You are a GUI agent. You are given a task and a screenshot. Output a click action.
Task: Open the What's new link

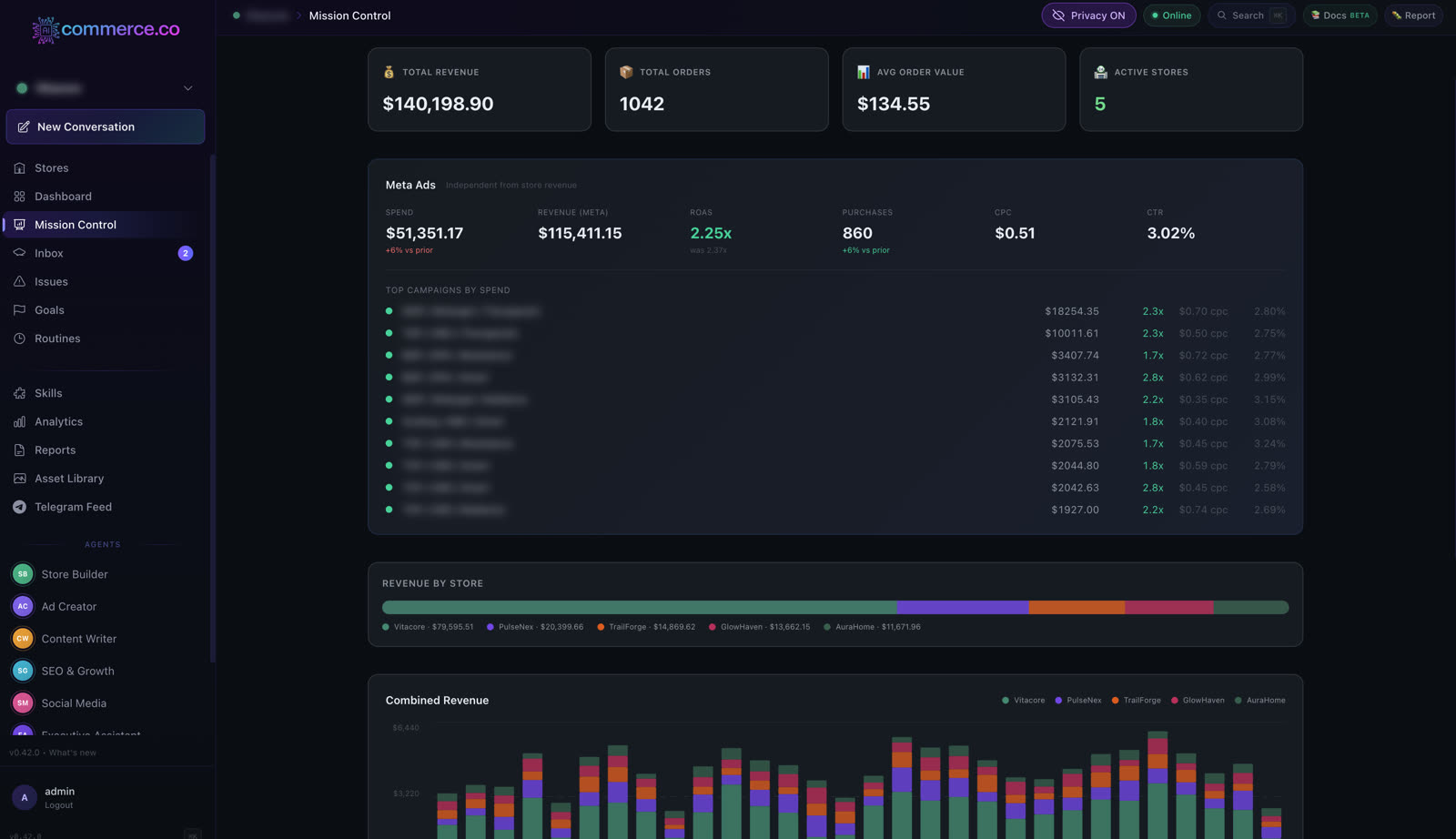click(x=73, y=753)
